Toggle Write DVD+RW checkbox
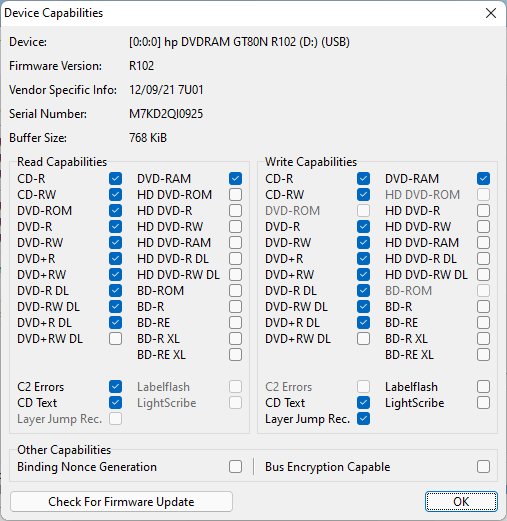 pyautogui.click(x=363, y=274)
